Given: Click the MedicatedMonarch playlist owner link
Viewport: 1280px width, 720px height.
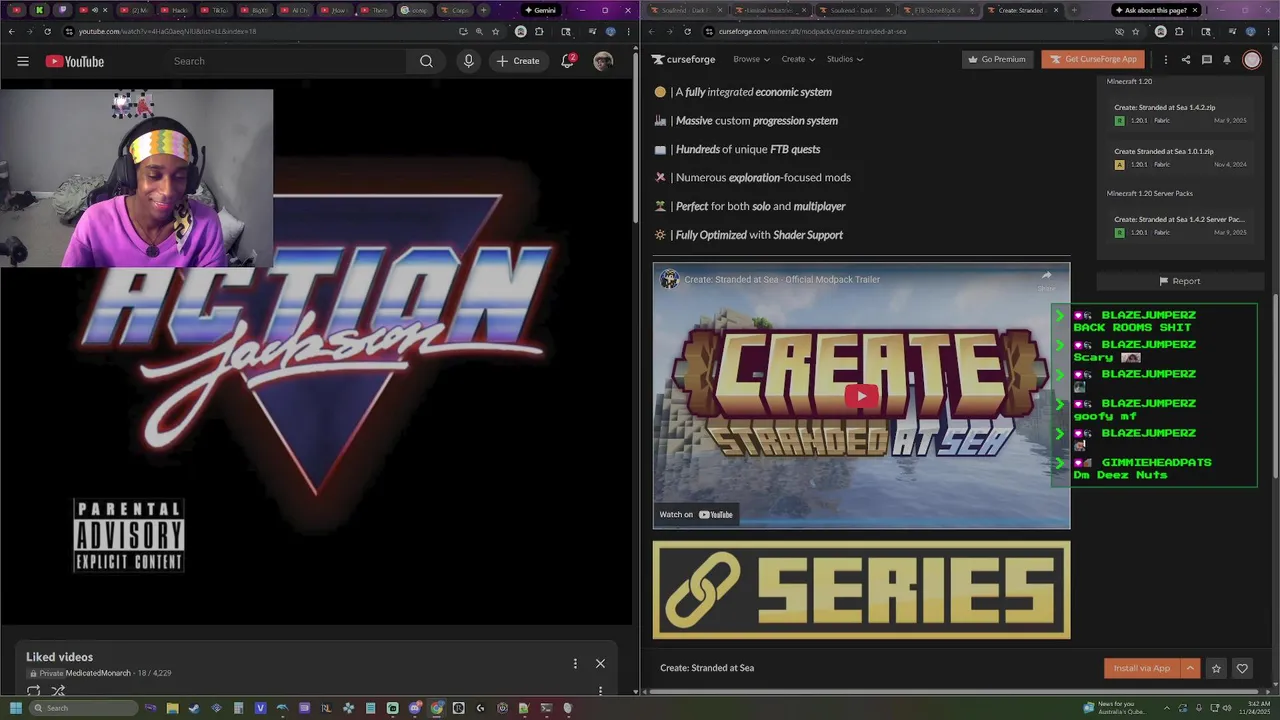Looking at the screenshot, I should click(x=98, y=673).
